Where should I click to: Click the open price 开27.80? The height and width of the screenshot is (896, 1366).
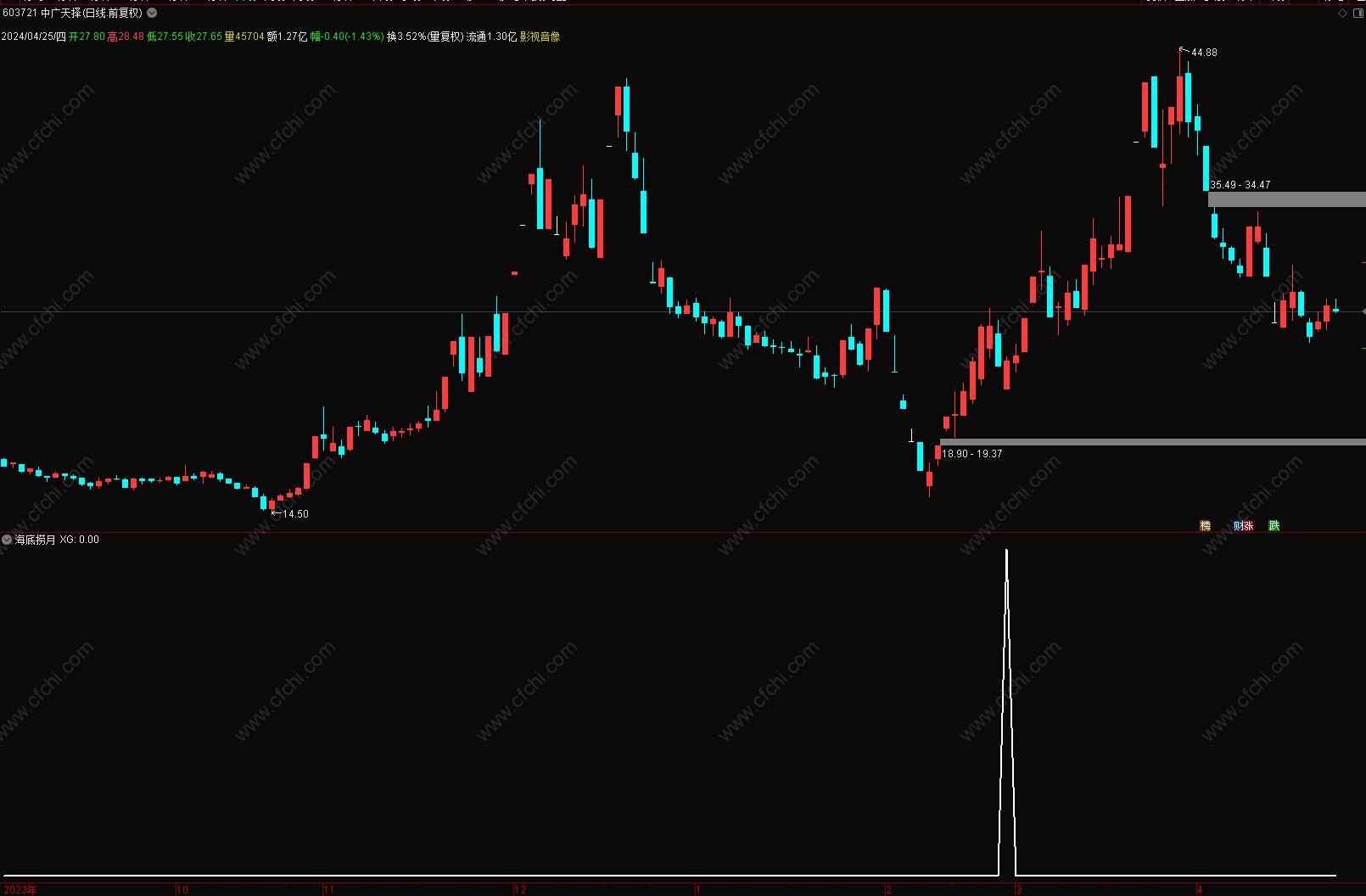click(87, 36)
